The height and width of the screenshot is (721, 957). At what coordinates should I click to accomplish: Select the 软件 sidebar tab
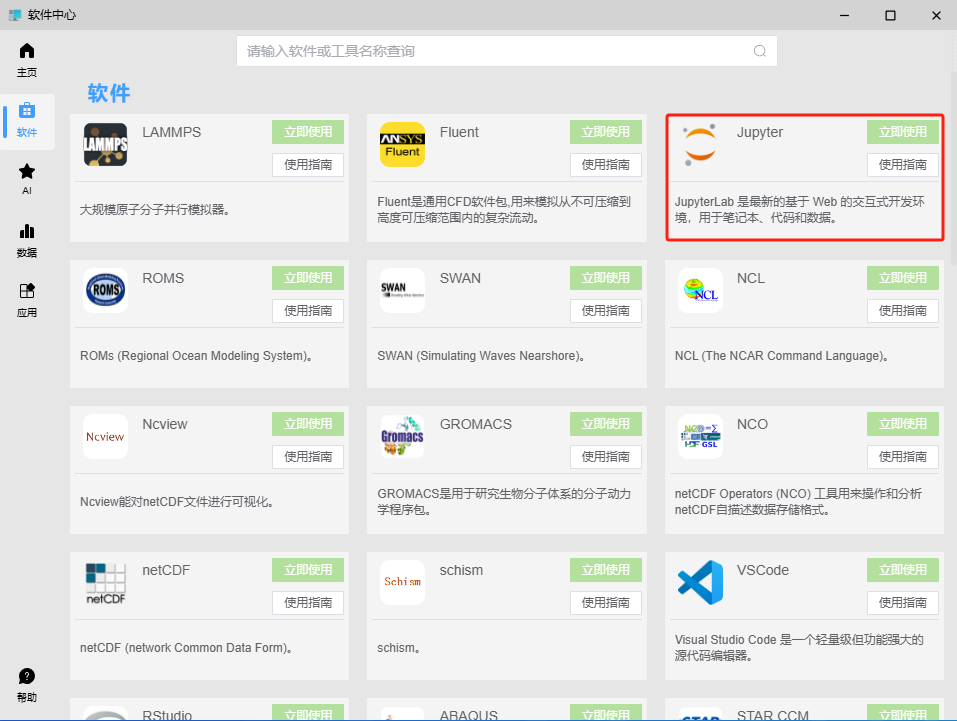click(x=27, y=120)
